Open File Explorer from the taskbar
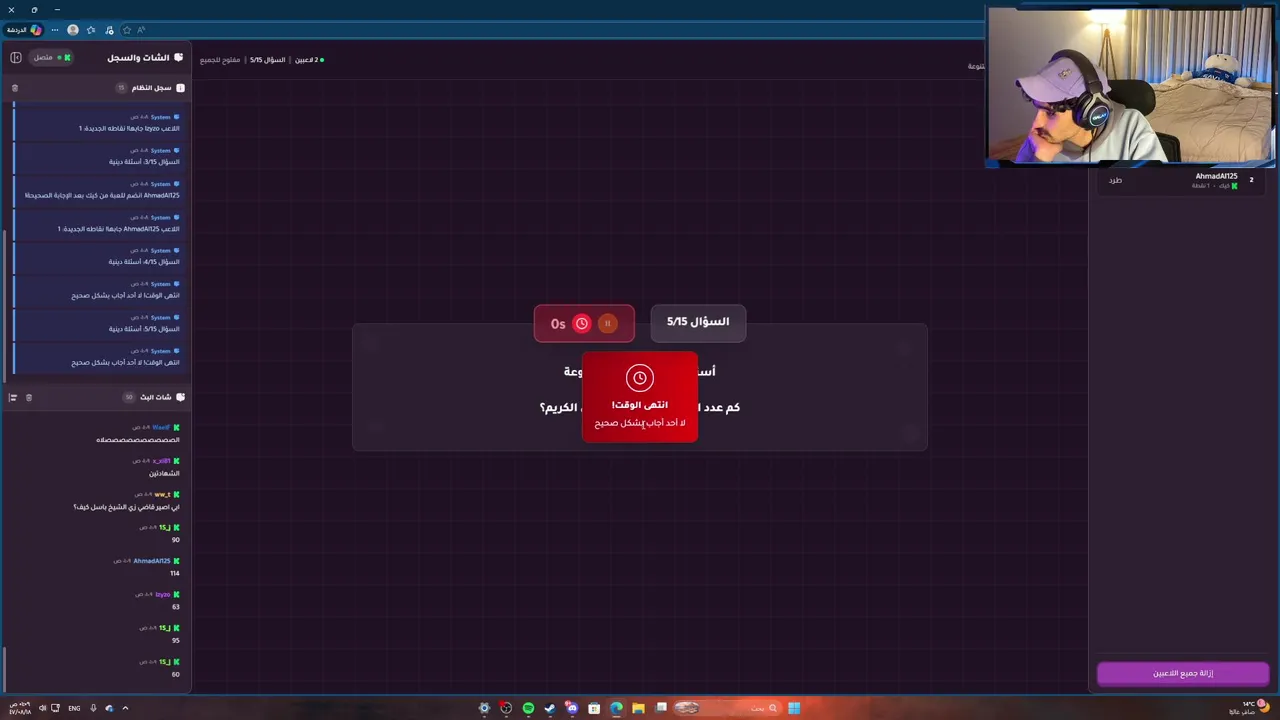The width and height of the screenshot is (1280, 720). coord(638,708)
